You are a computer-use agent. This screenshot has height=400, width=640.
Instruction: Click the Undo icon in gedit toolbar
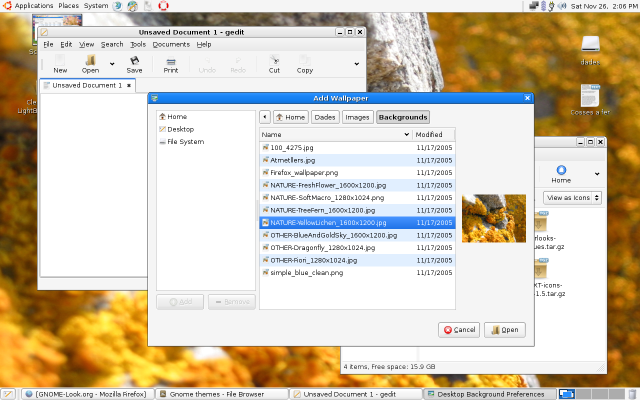point(207,60)
